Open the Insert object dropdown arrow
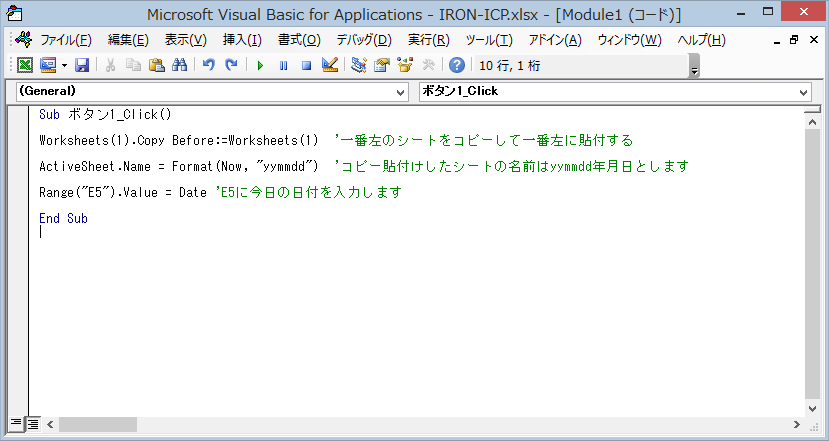 [65, 66]
